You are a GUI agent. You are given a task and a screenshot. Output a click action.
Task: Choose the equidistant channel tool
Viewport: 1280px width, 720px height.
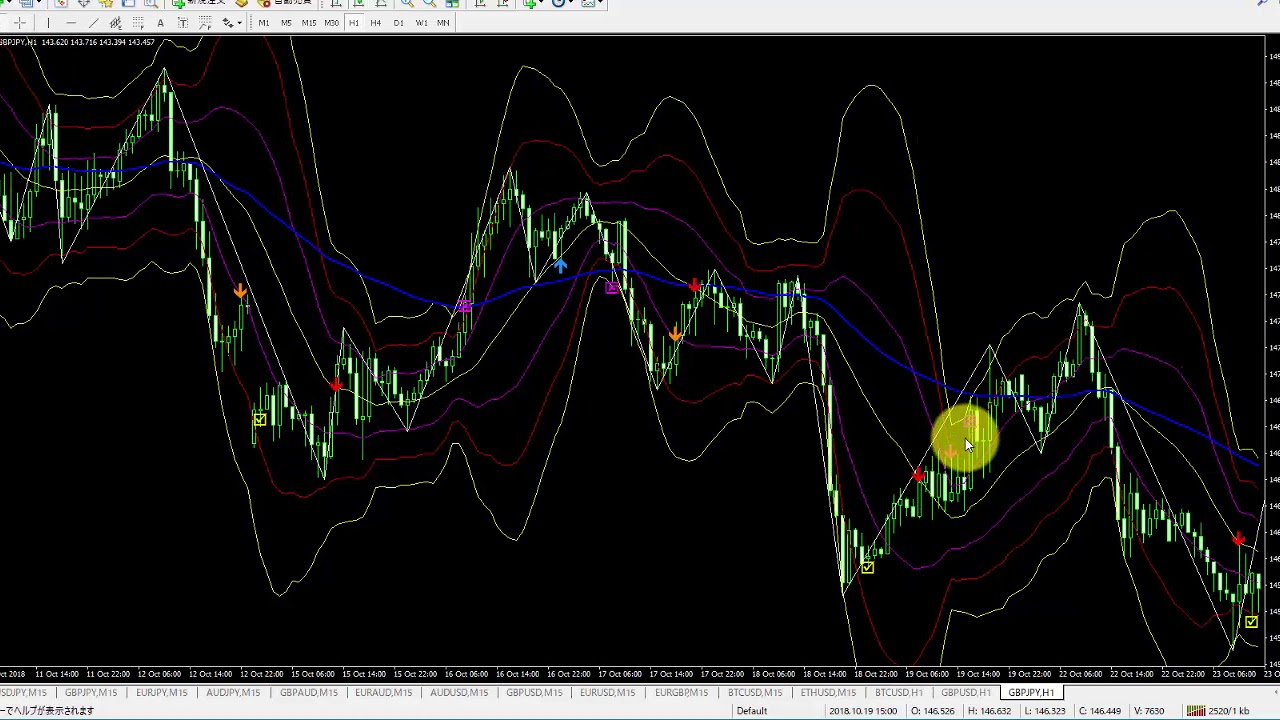[x=116, y=23]
